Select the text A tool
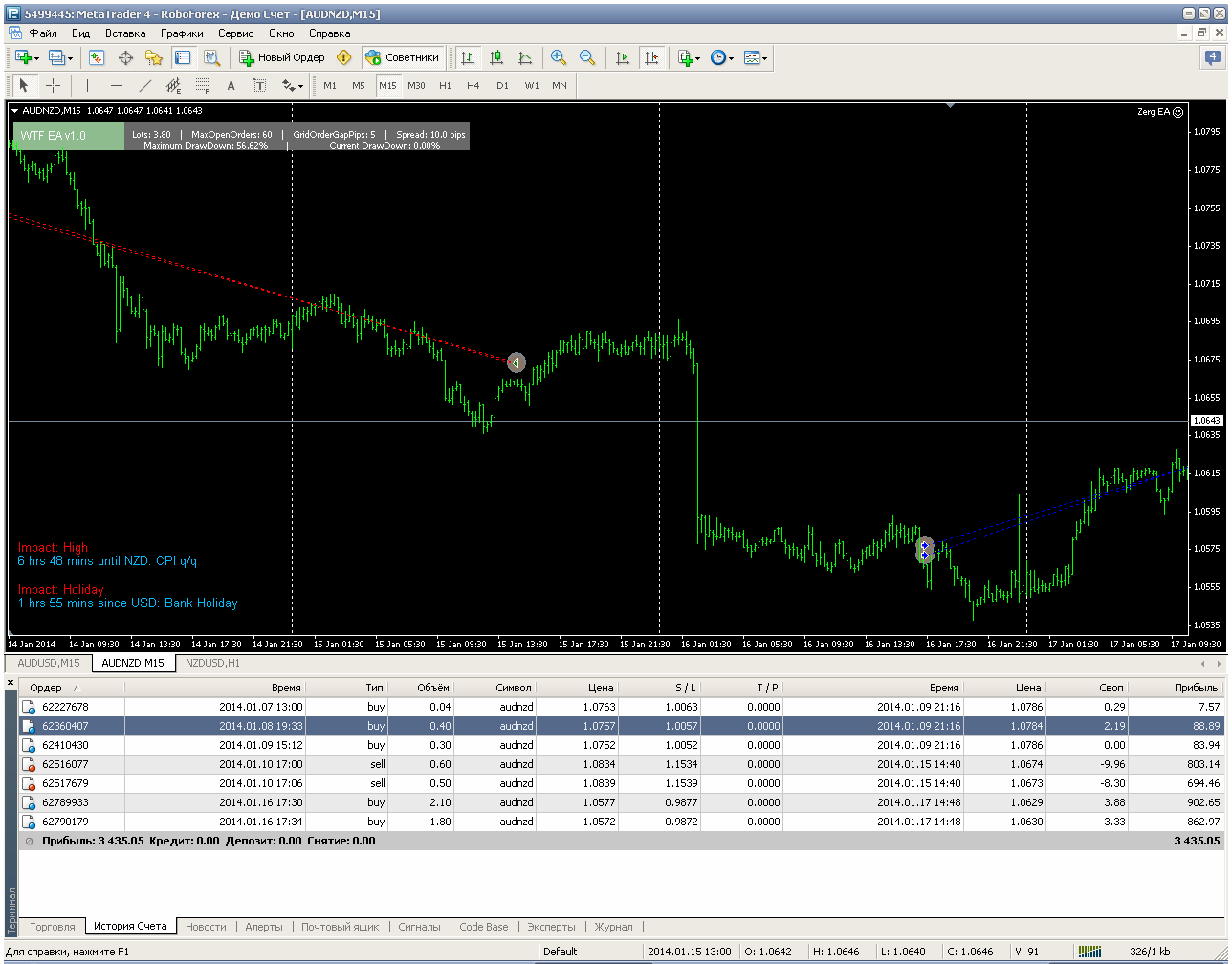1232x964 pixels. [231, 85]
